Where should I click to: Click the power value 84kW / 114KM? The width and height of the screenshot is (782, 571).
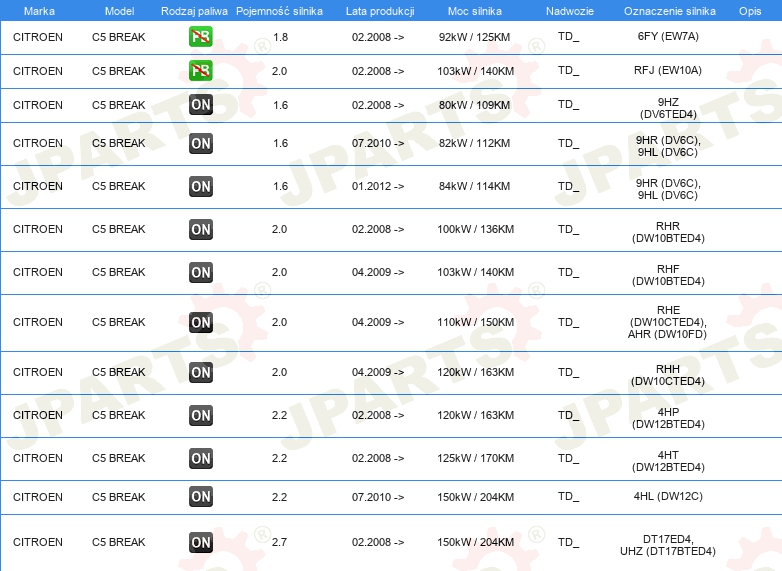474,187
